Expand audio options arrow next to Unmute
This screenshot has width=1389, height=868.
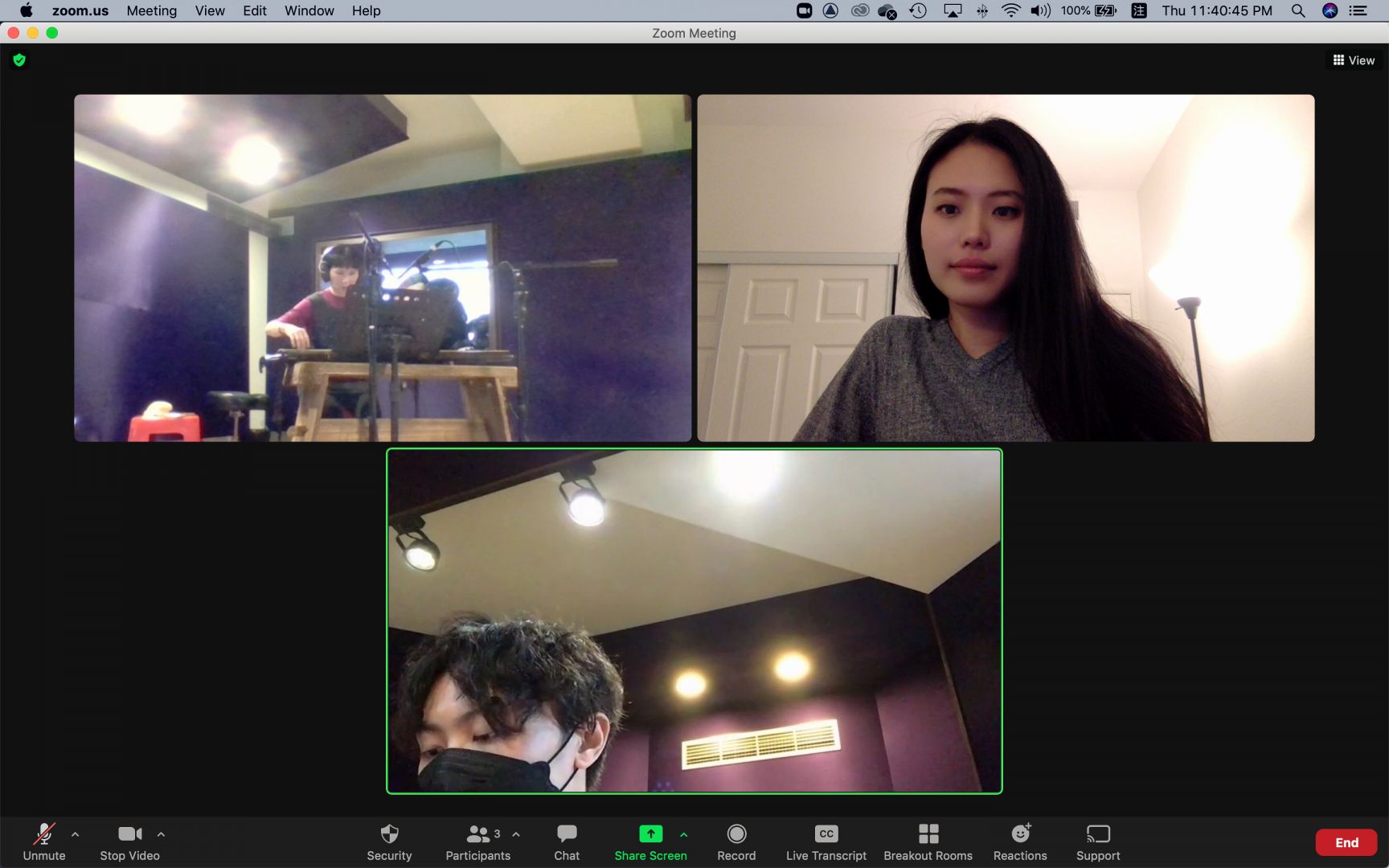[x=76, y=834]
